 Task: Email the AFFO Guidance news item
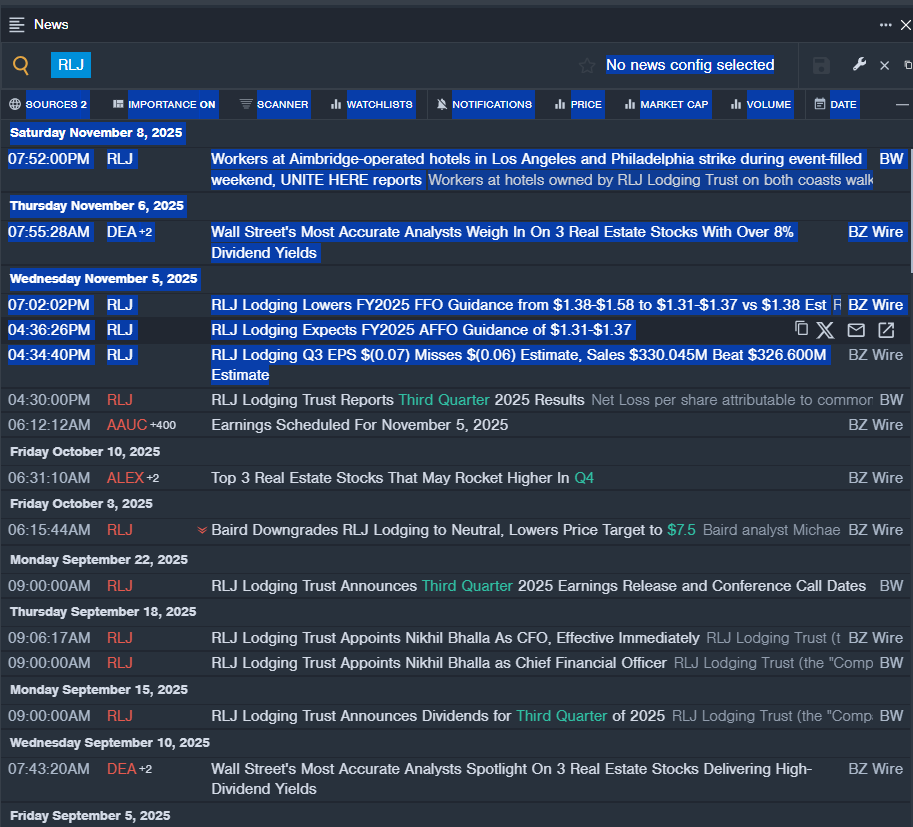(856, 330)
